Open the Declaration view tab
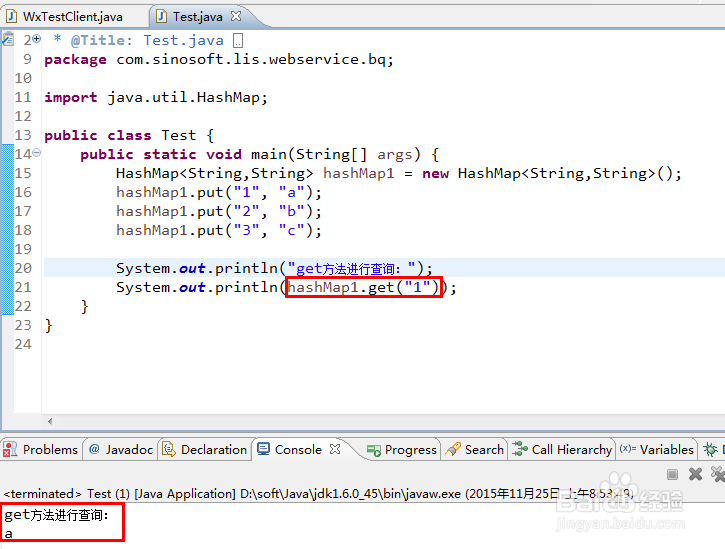Viewport: 725px width, 549px height. coord(205,449)
